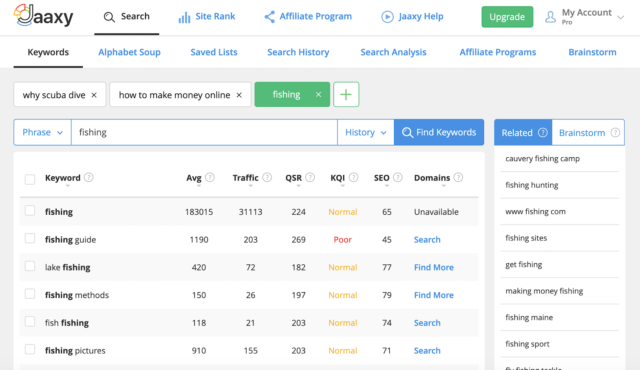Click Search domains for 'fish fishing'
The height and width of the screenshot is (370, 640).
click(x=427, y=323)
